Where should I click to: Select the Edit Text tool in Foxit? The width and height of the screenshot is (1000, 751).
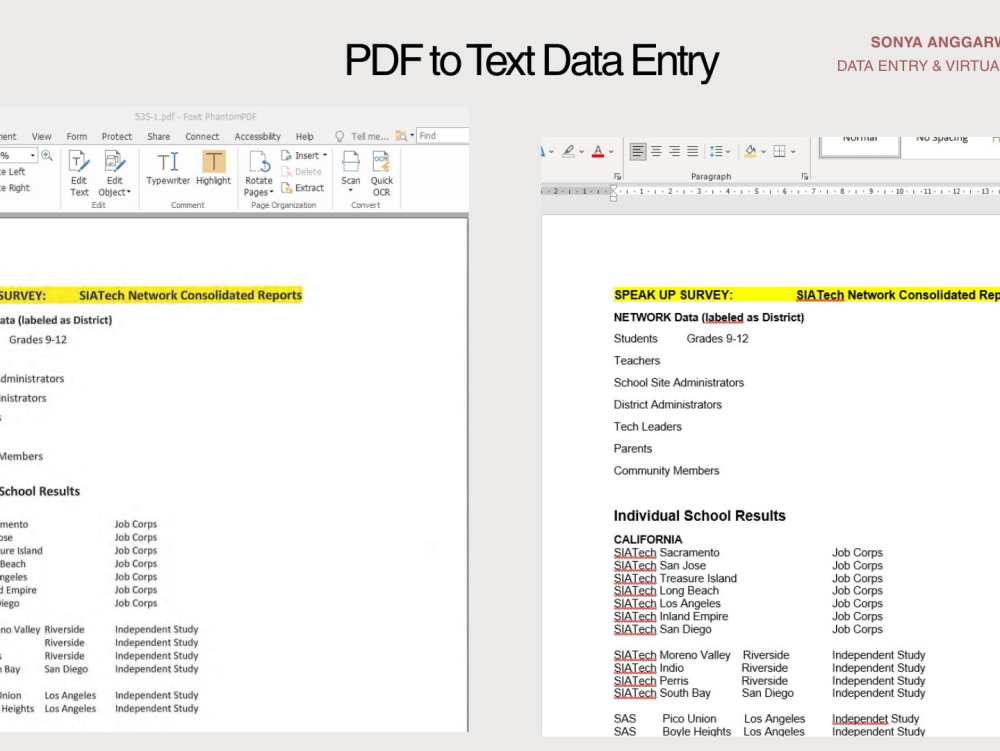coord(78,173)
